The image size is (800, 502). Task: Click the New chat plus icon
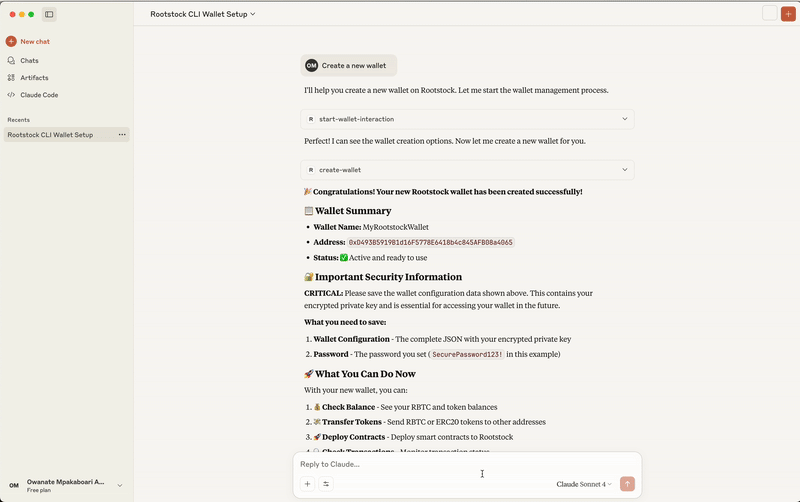coord(11,41)
